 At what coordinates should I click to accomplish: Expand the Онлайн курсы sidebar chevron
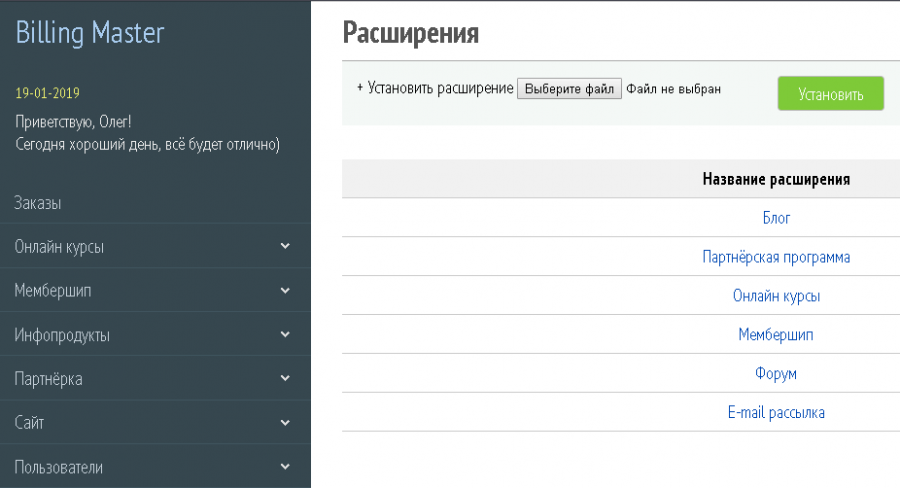click(285, 247)
